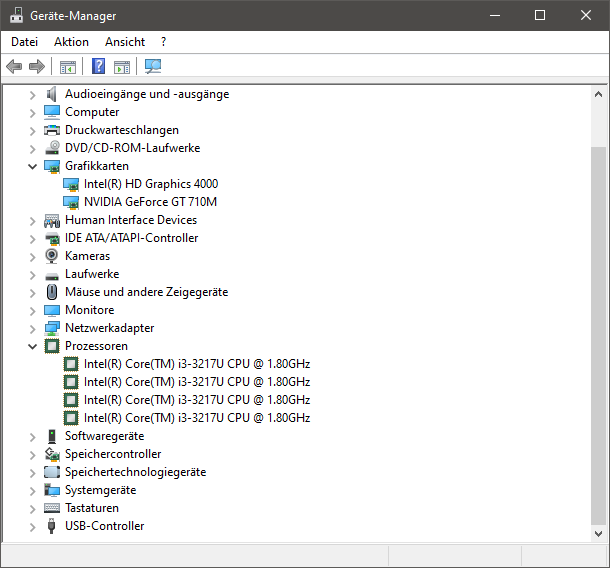The height and width of the screenshot is (568, 610).
Task: Open the Geräte-Manager title bar icon
Action: point(16,15)
